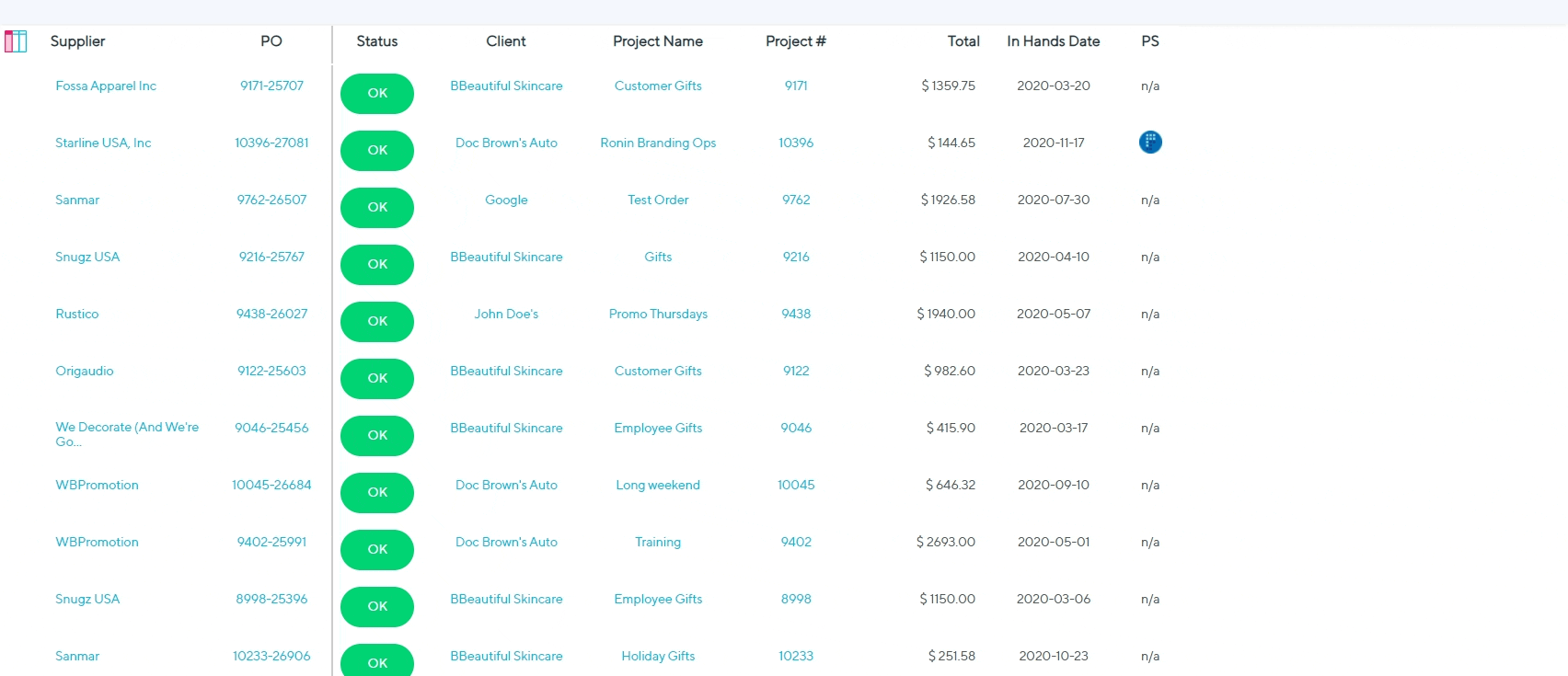Sort the table by Supplier column header

(77, 41)
